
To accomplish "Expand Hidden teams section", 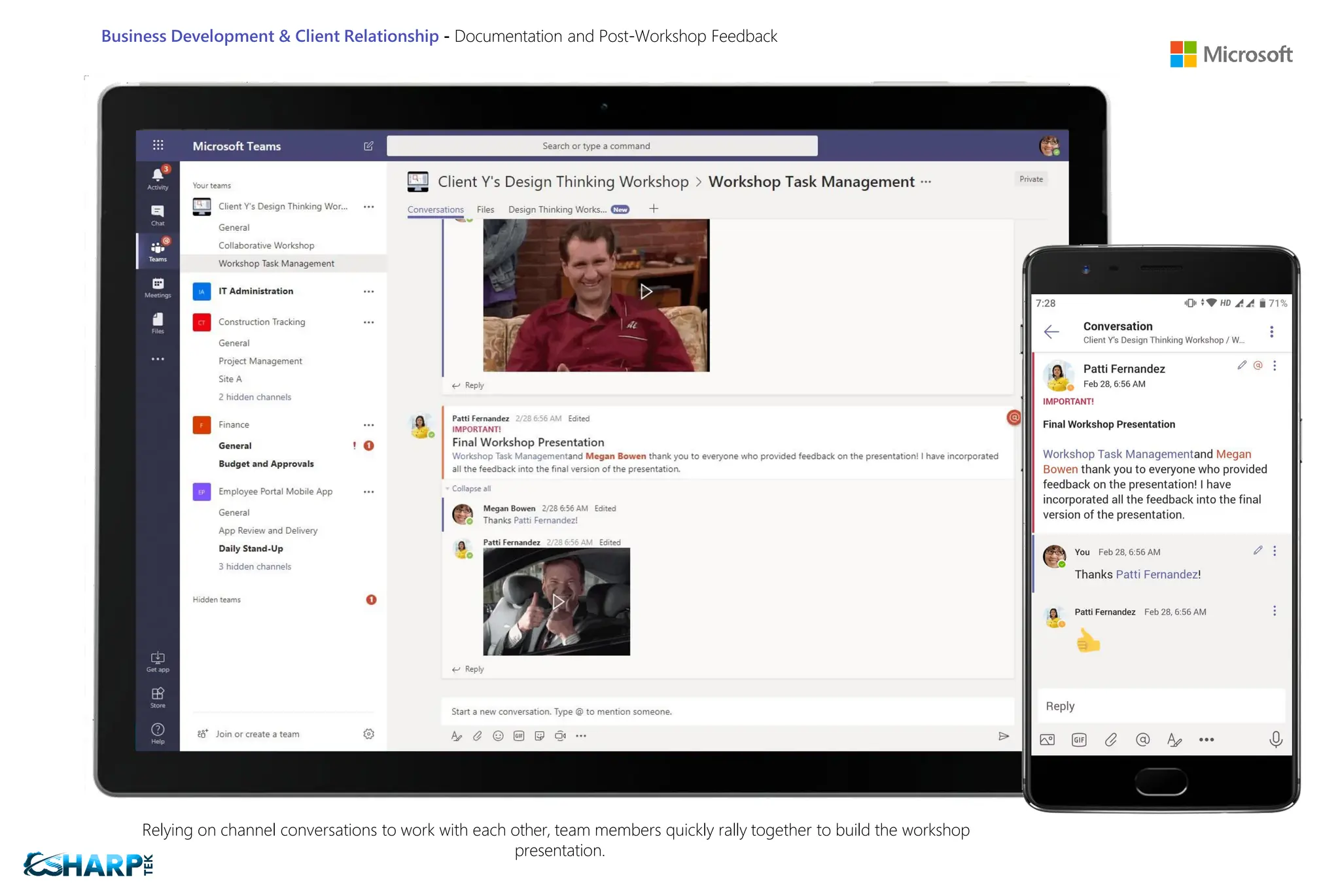I will 217,600.
